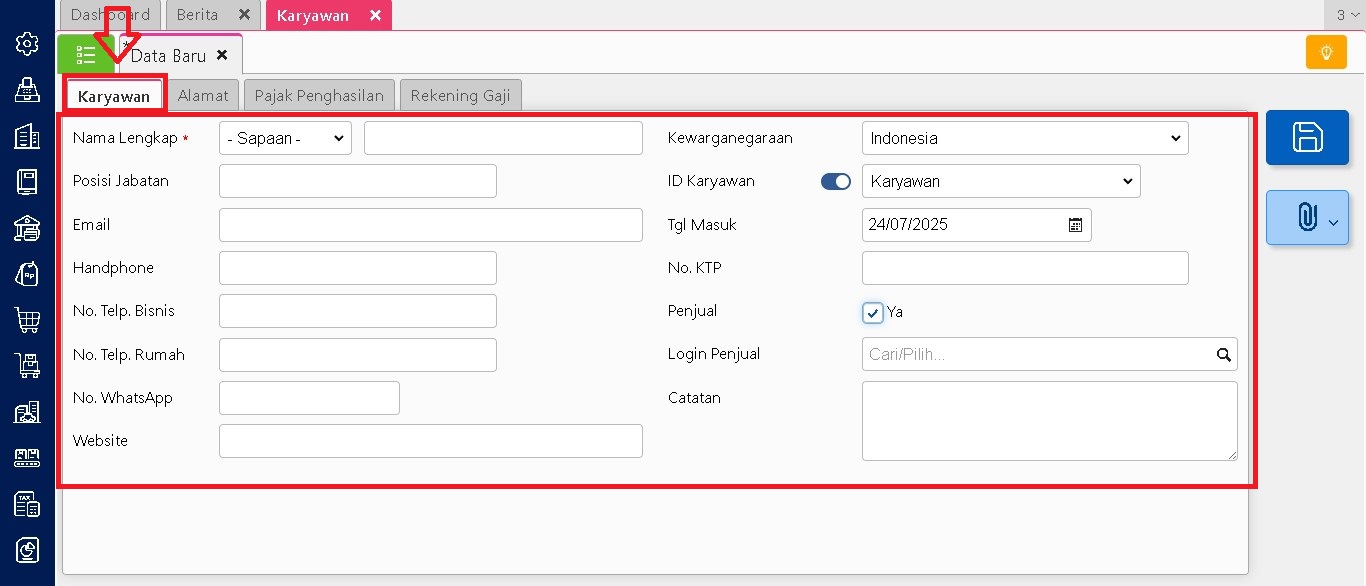Uncheck the Penjual Ya checkbox
1366x586 pixels.
[873, 312]
